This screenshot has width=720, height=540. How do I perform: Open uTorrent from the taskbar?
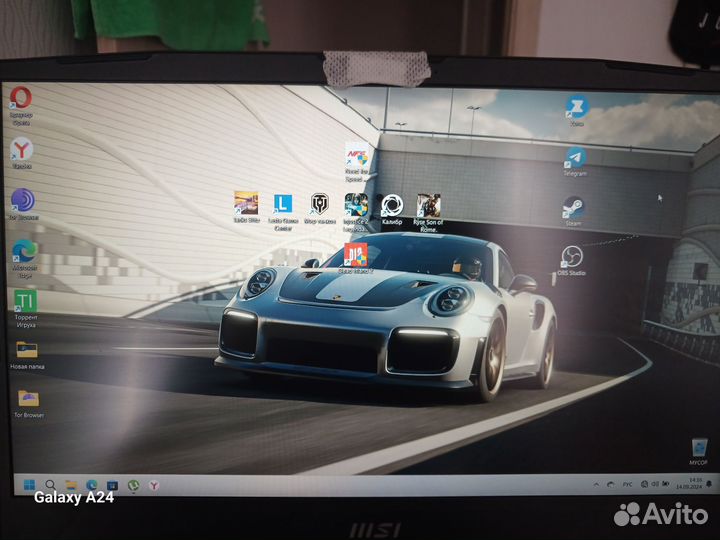click(x=133, y=485)
